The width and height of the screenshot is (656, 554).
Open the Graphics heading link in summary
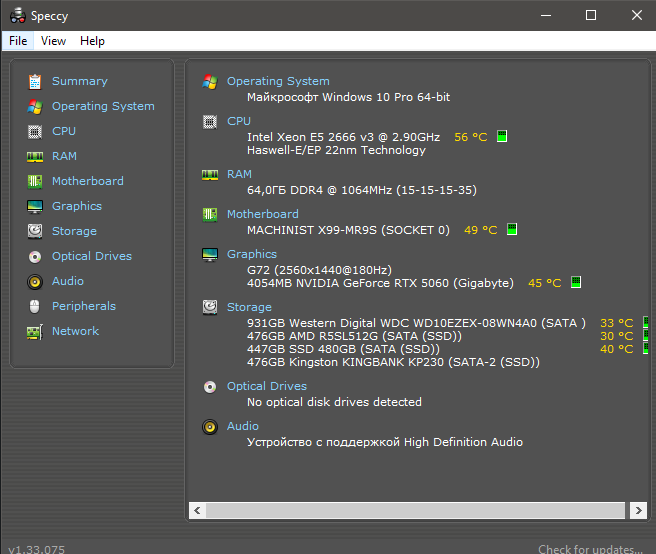[x=252, y=254]
